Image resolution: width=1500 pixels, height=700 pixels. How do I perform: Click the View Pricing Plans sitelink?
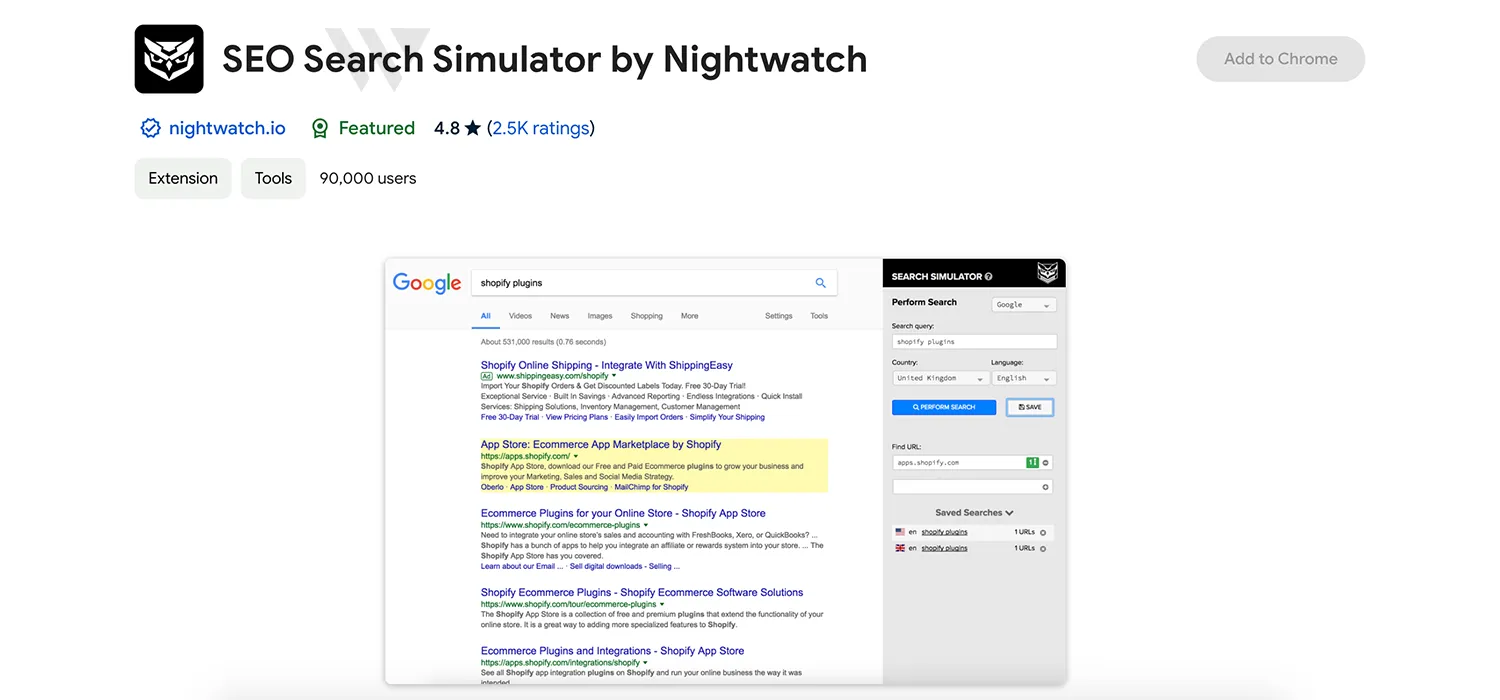tap(577, 417)
